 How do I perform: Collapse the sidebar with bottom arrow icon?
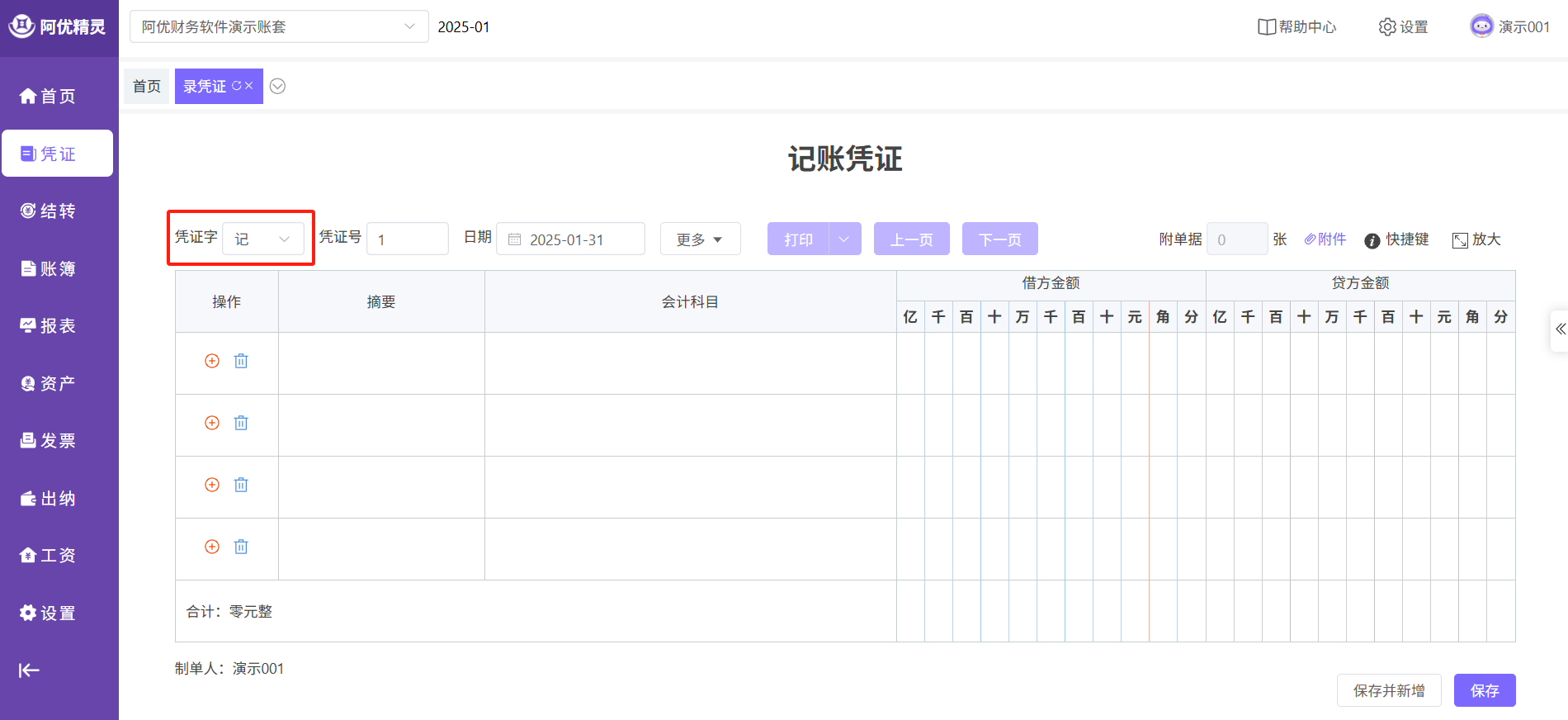(x=30, y=670)
